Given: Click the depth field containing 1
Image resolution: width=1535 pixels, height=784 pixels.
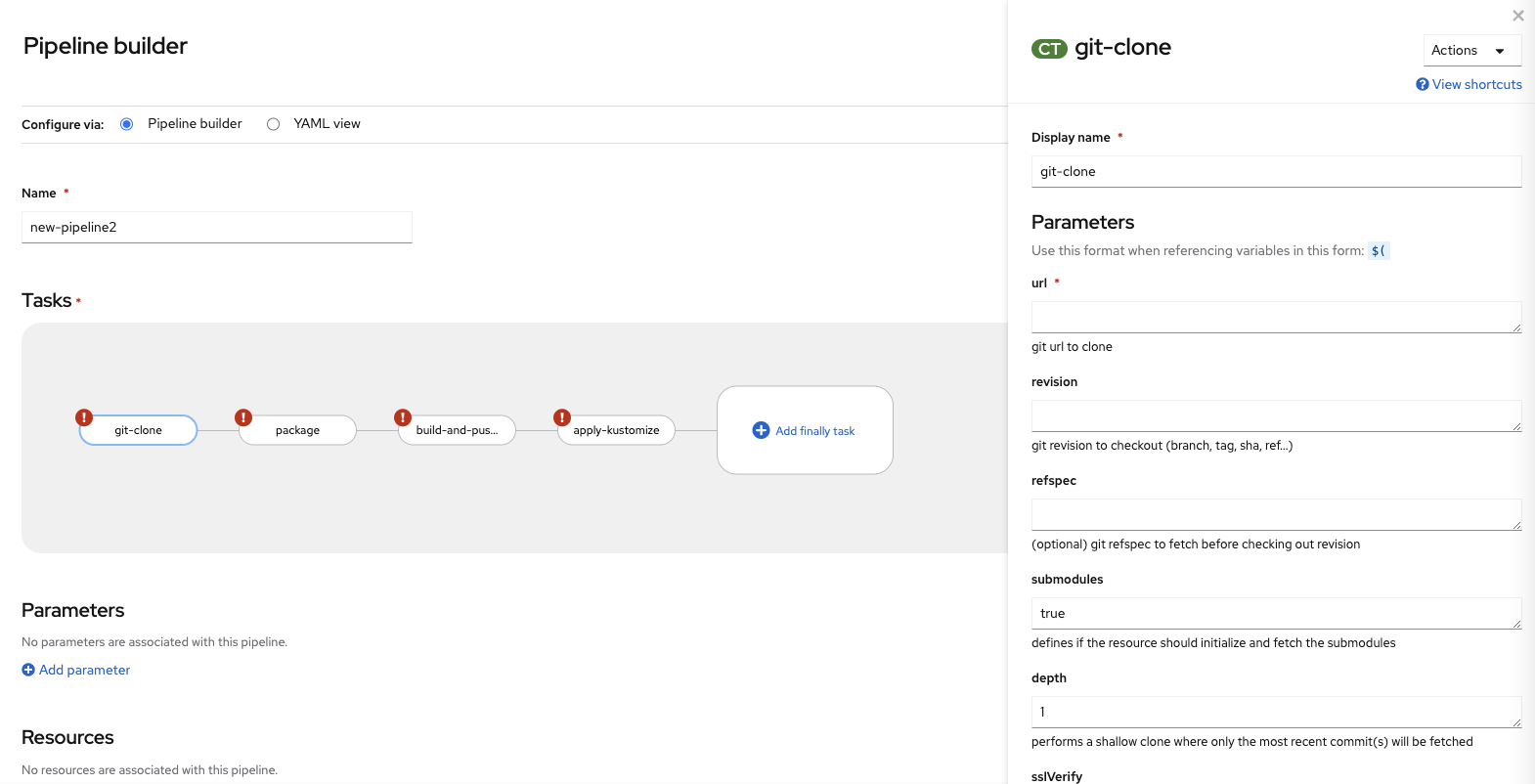Looking at the screenshot, I should [x=1277, y=712].
